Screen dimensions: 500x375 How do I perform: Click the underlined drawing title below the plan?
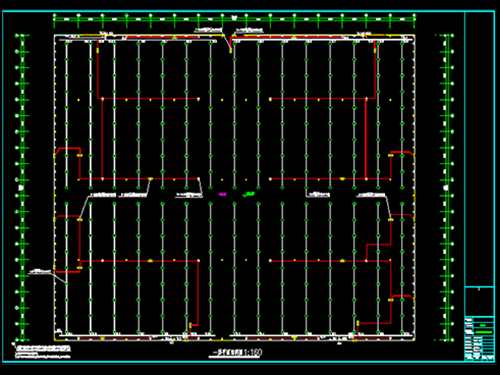[x=235, y=353]
